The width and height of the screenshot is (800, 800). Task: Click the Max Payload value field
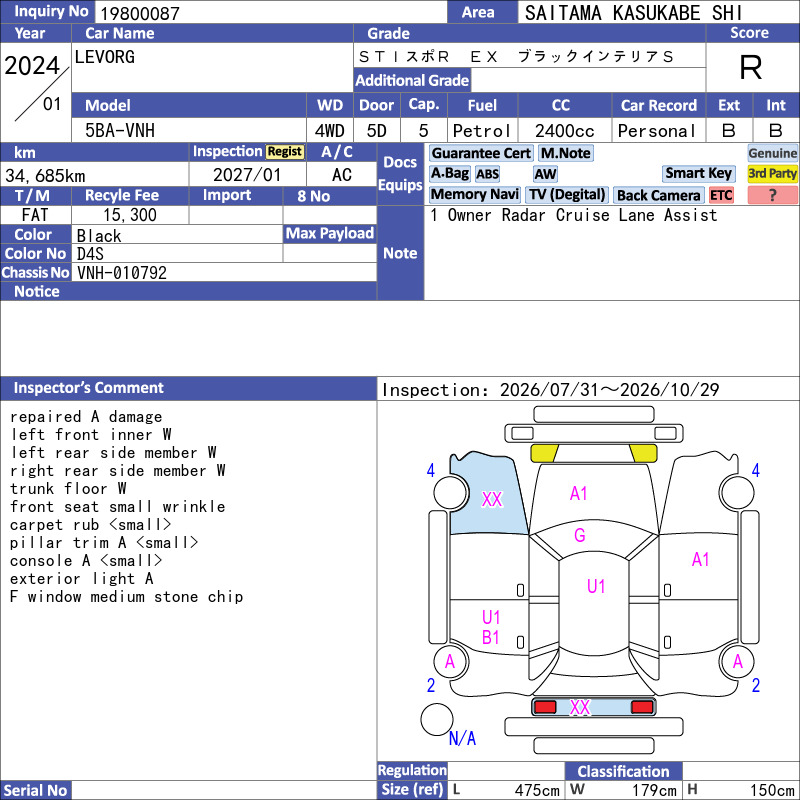[330, 253]
